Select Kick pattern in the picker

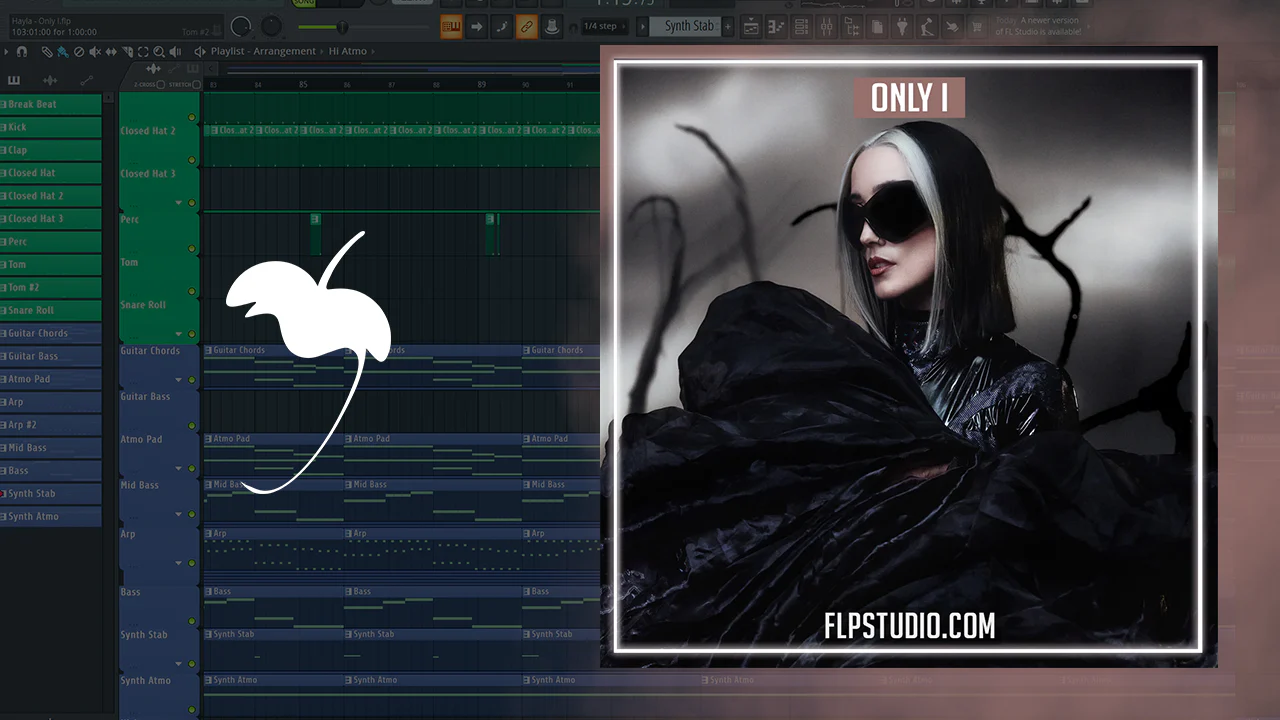click(51, 127)
